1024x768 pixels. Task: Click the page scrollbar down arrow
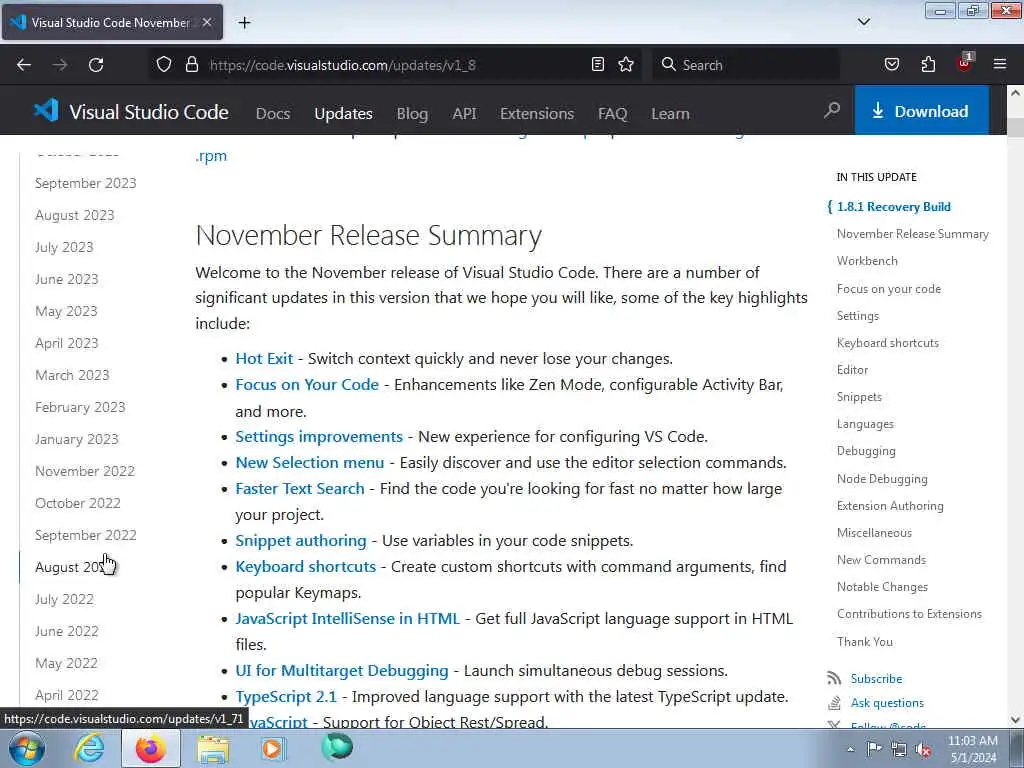click(1015, 720)
